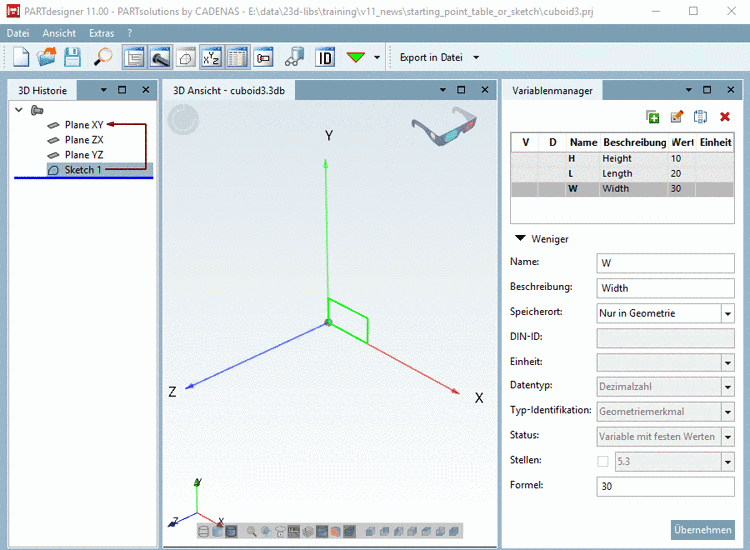Screen dimensions: 750x550
Task: Edit variable with pencil icon in Variablenmanager
Action: click(x=677, y=117)
